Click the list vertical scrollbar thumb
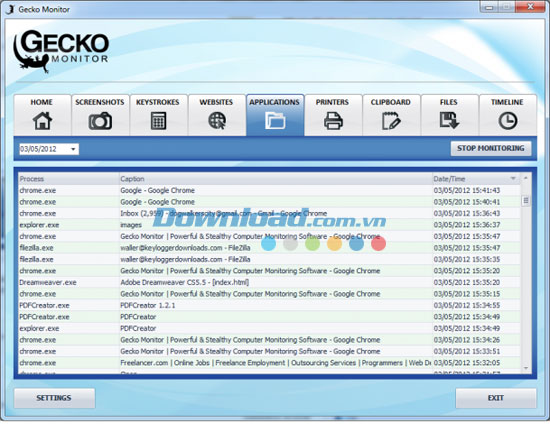This screenshot has height=433, width=550. click(525, 201)
